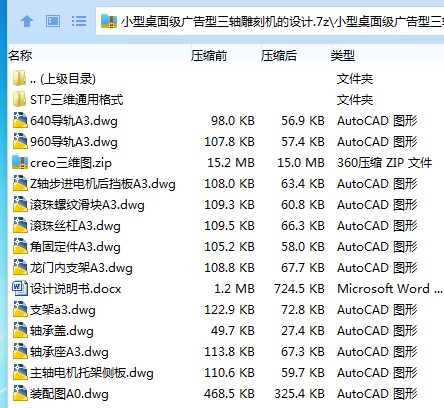
Task: Sort by the 类型 column header
Action: click(343, 55)
